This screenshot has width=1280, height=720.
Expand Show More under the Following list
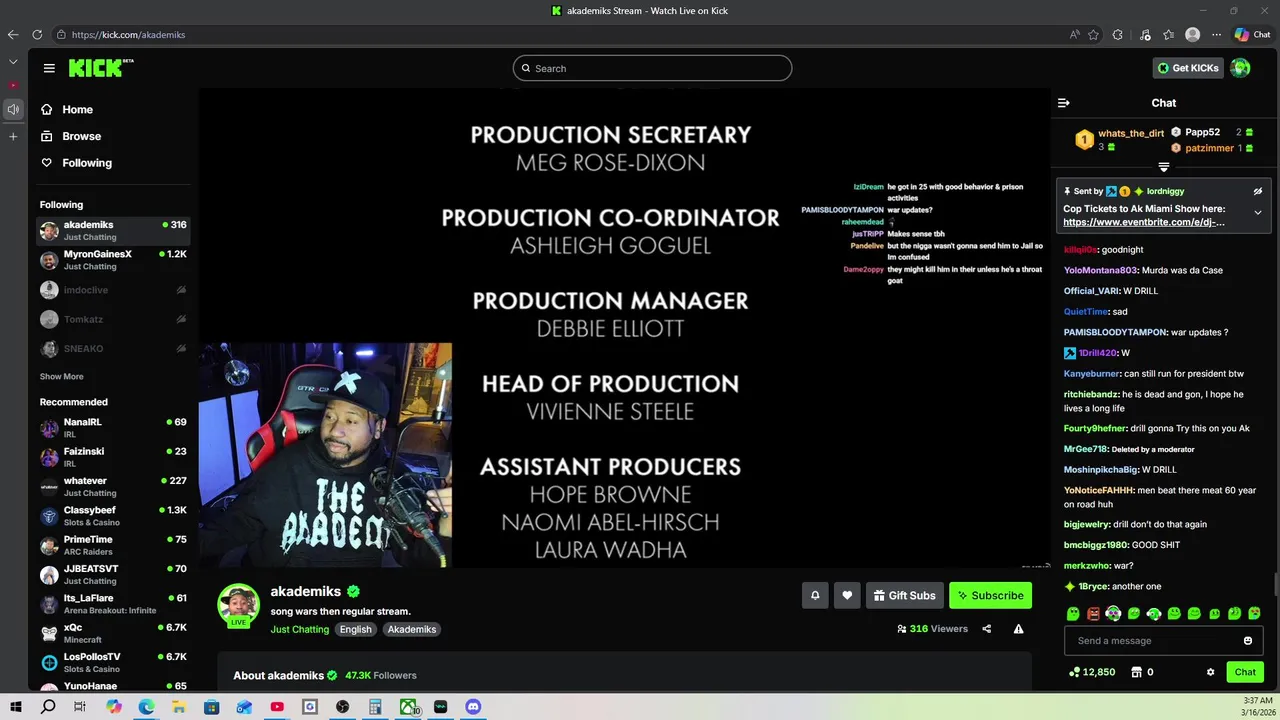pyautogui.click(x=62, y=377)
